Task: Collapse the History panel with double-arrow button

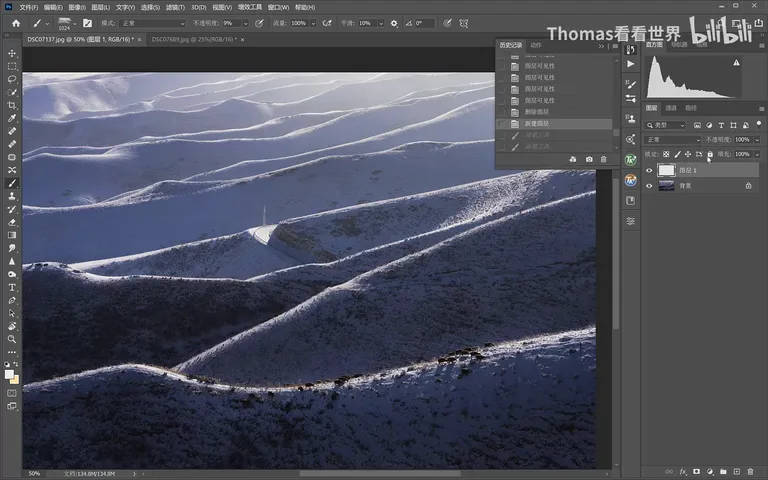Action: click(x=601, y=46)
